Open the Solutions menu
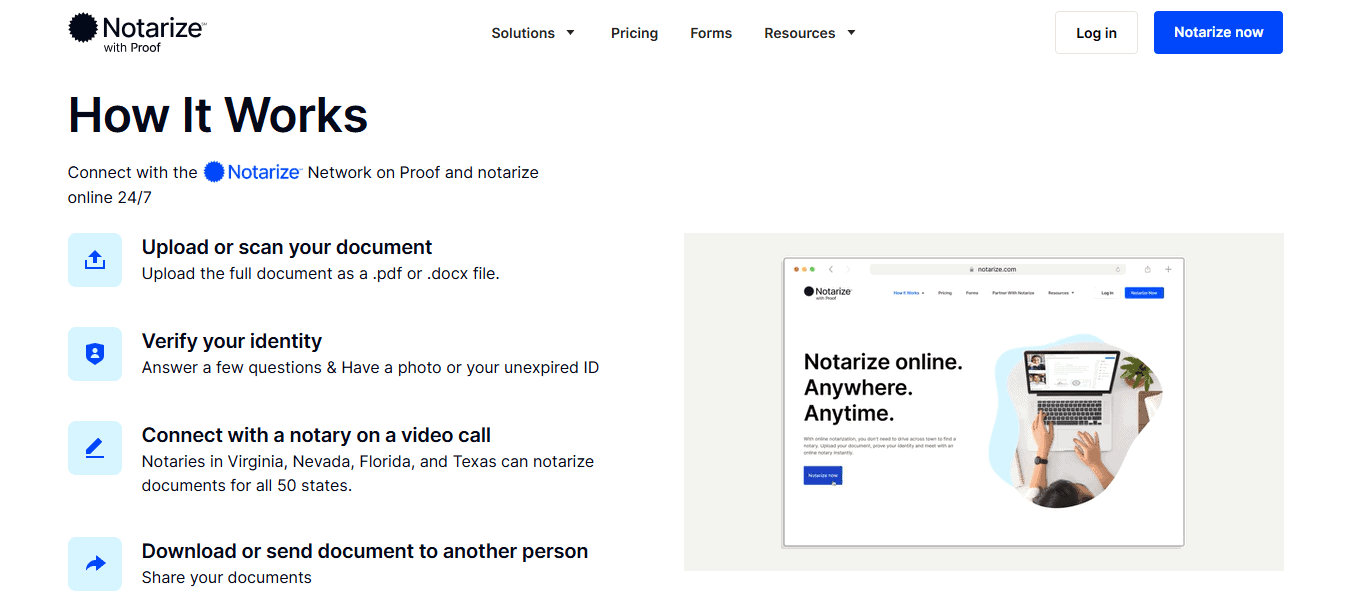The height and width of the screenshot is (600, 1351). coord(533,33)
